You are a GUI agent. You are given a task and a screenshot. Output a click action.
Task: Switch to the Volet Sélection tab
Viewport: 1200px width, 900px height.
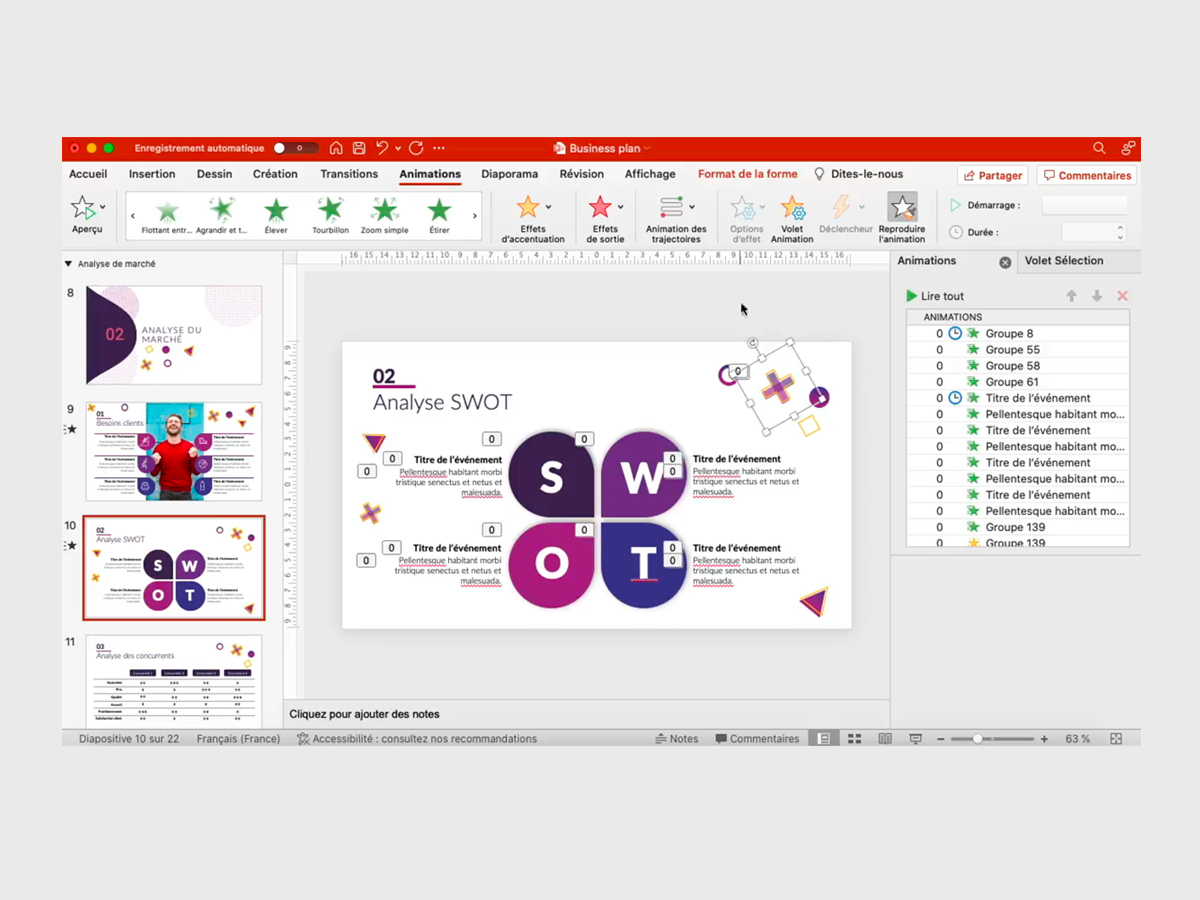point(1064,261)
